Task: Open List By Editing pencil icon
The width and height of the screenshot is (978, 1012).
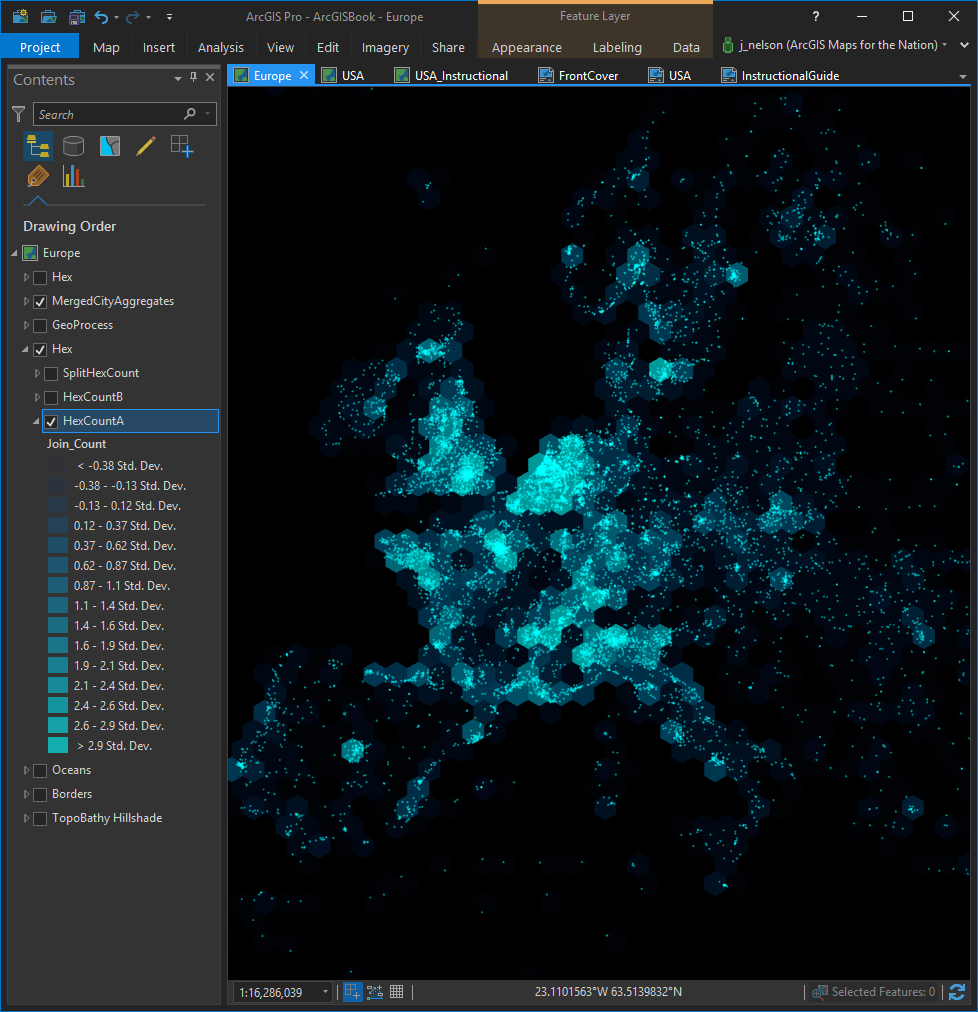Action: pos(145,146)
